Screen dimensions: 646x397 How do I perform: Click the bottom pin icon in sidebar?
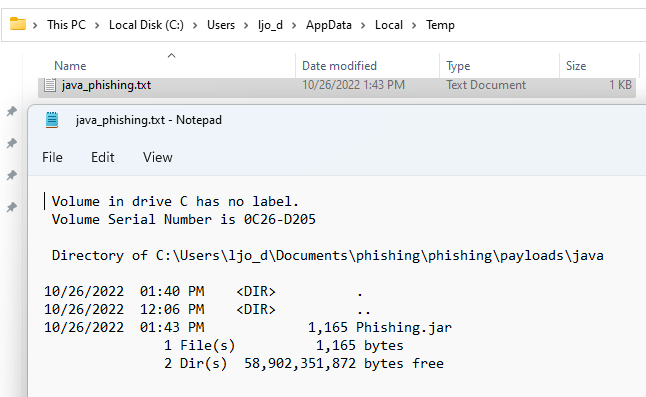[x=12, y=207]
